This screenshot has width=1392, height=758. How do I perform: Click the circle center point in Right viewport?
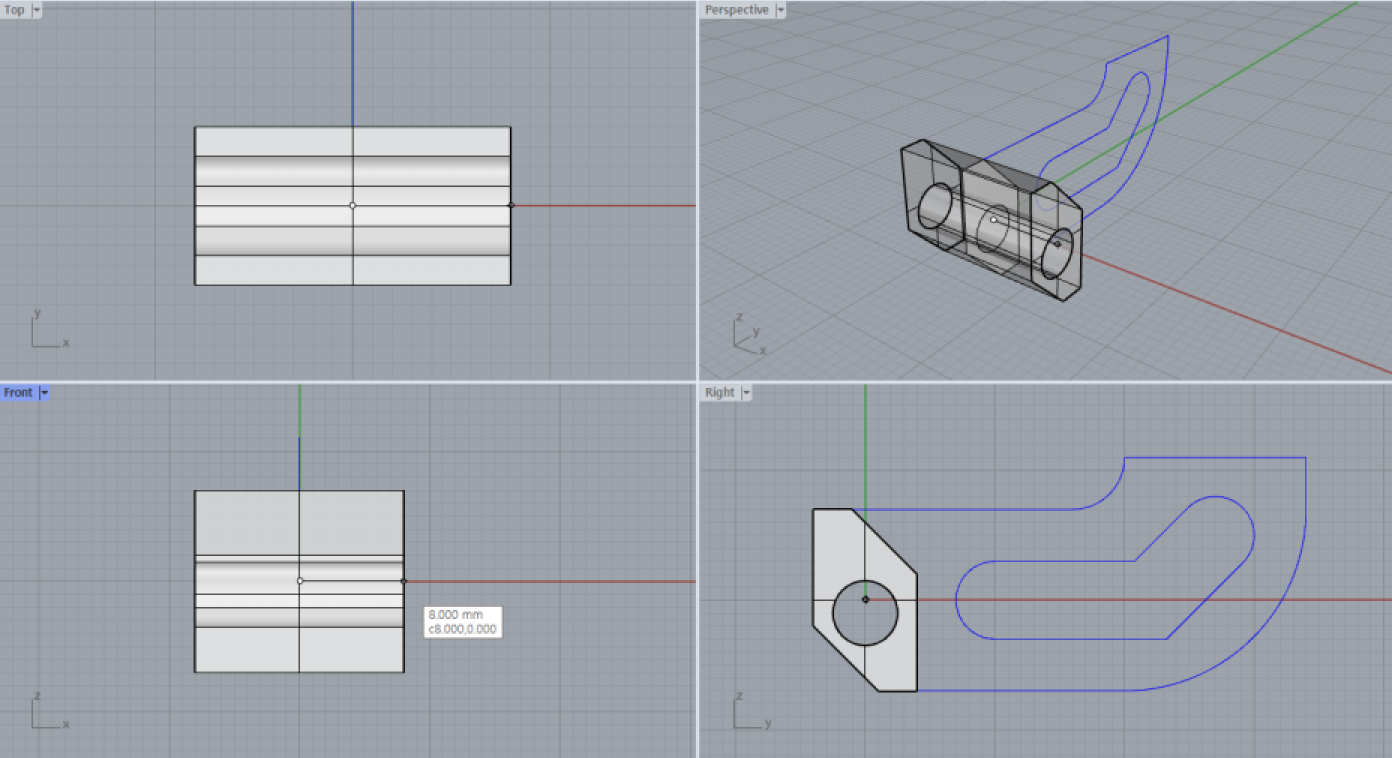click(865, 600)
